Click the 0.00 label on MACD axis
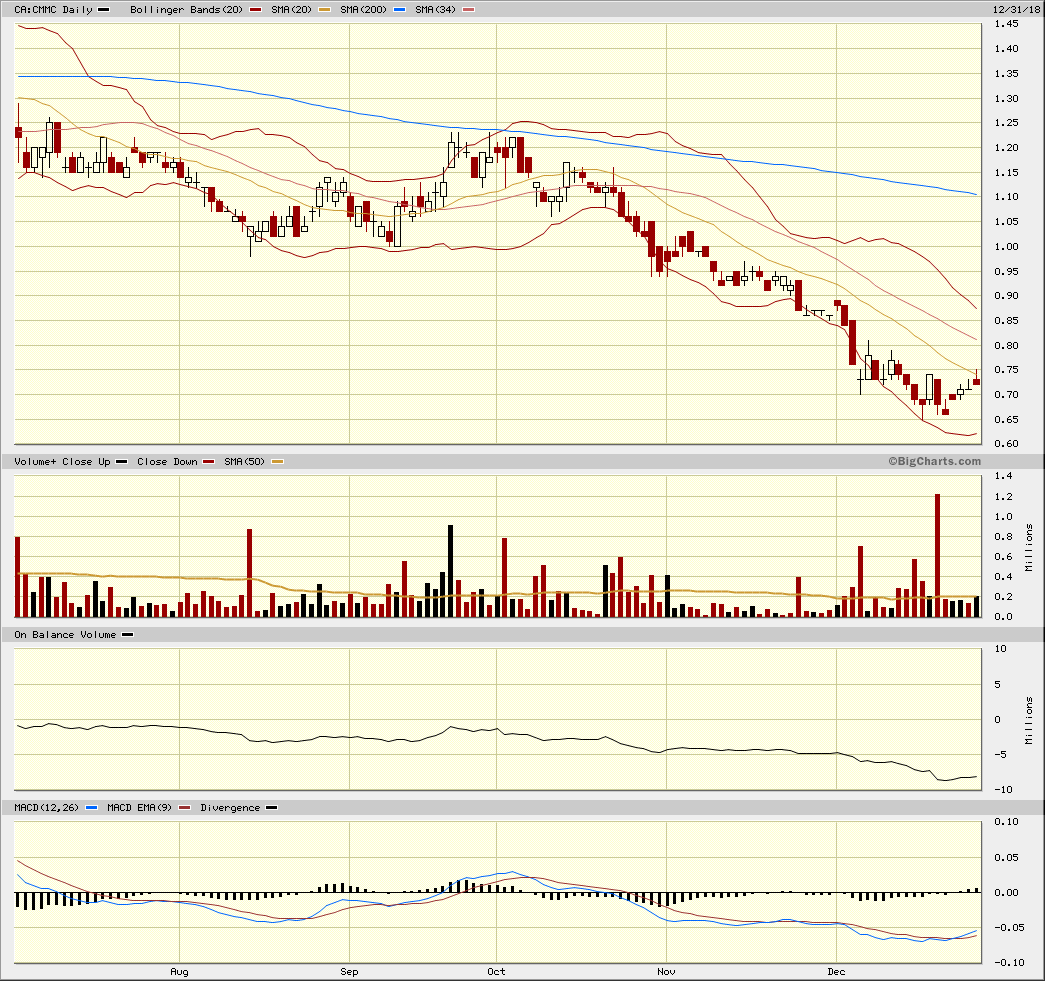 pyautogui.click(x=1006, y=893)
